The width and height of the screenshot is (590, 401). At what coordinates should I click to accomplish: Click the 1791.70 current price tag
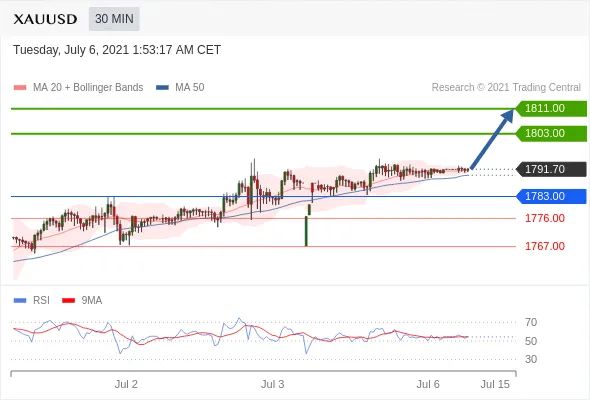(x=550, y=169)
